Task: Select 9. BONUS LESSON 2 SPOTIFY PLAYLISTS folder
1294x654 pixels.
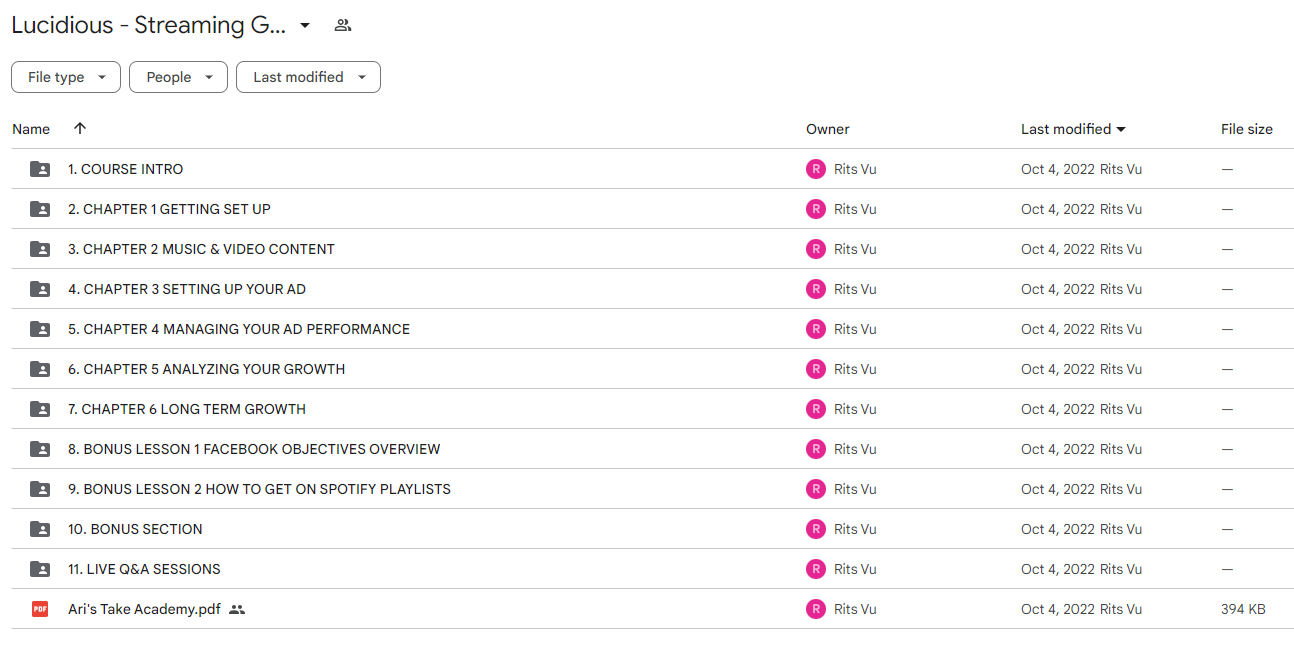Action: (x=652, y=489)
